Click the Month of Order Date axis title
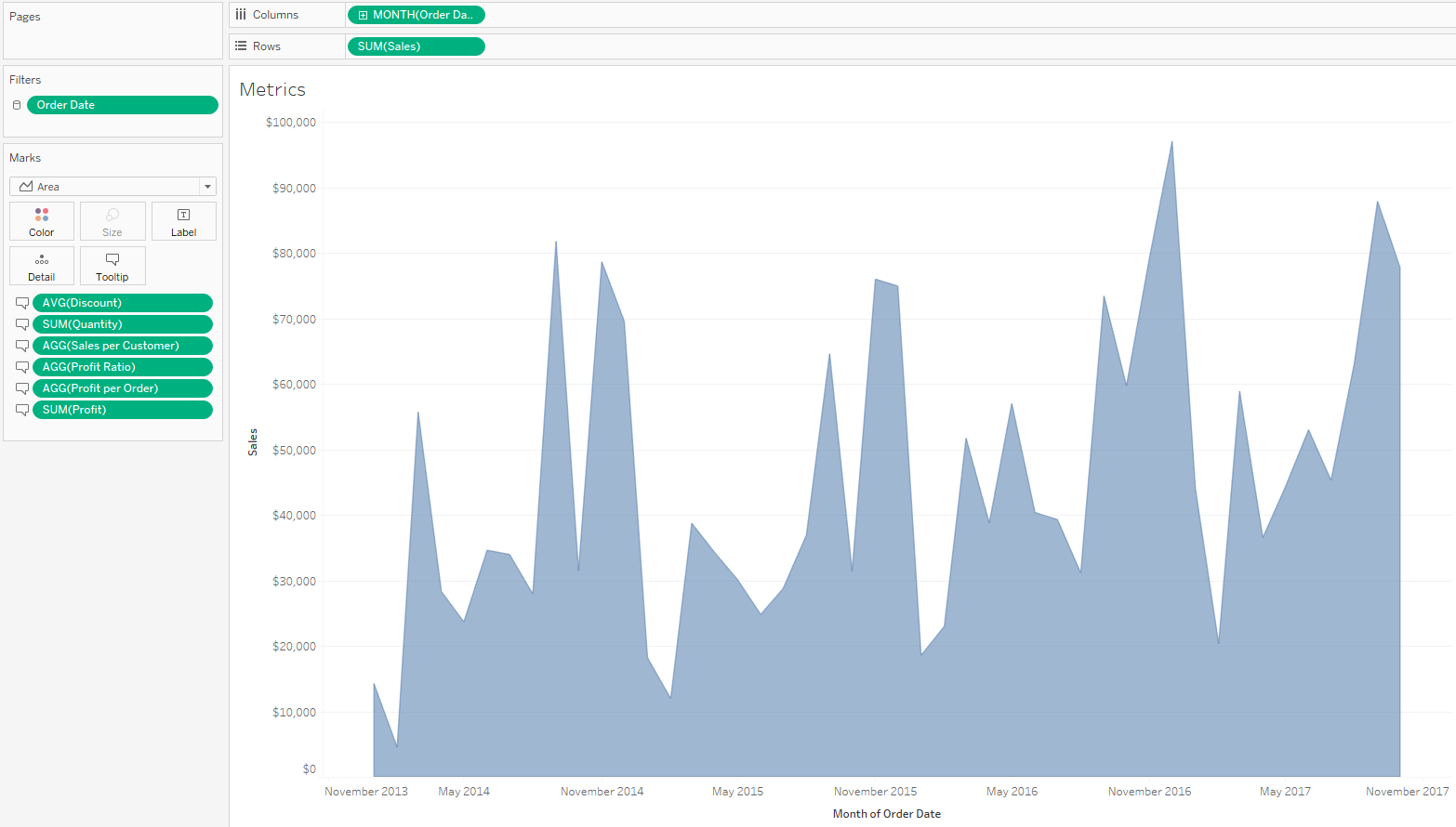1456x827 pixels. click(887, 814)
